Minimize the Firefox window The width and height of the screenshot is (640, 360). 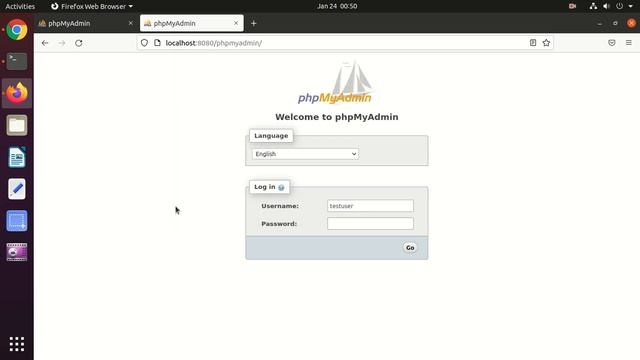(600, 23)
